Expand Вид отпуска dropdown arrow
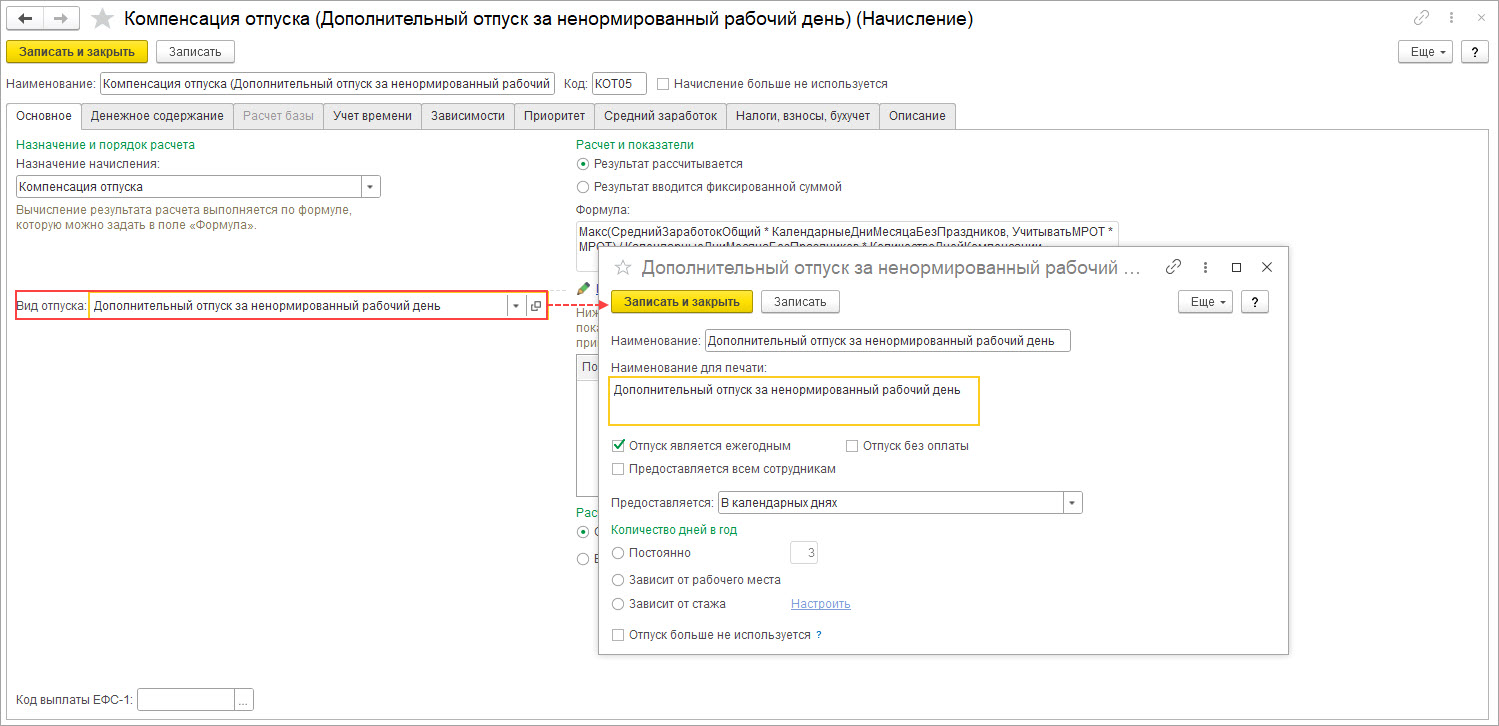 click(516, 306)
